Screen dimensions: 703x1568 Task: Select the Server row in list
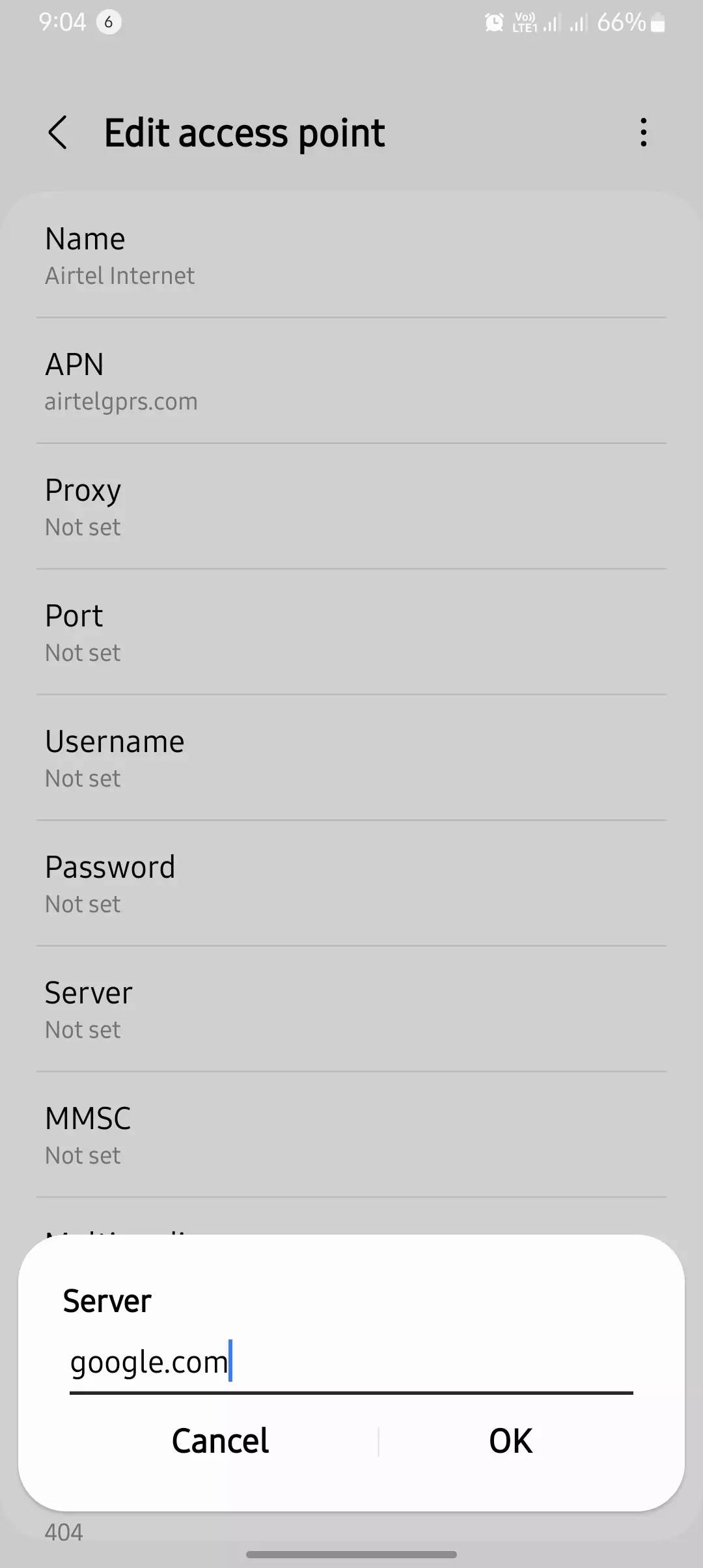pyautogui.click(x=351, y=1009)
